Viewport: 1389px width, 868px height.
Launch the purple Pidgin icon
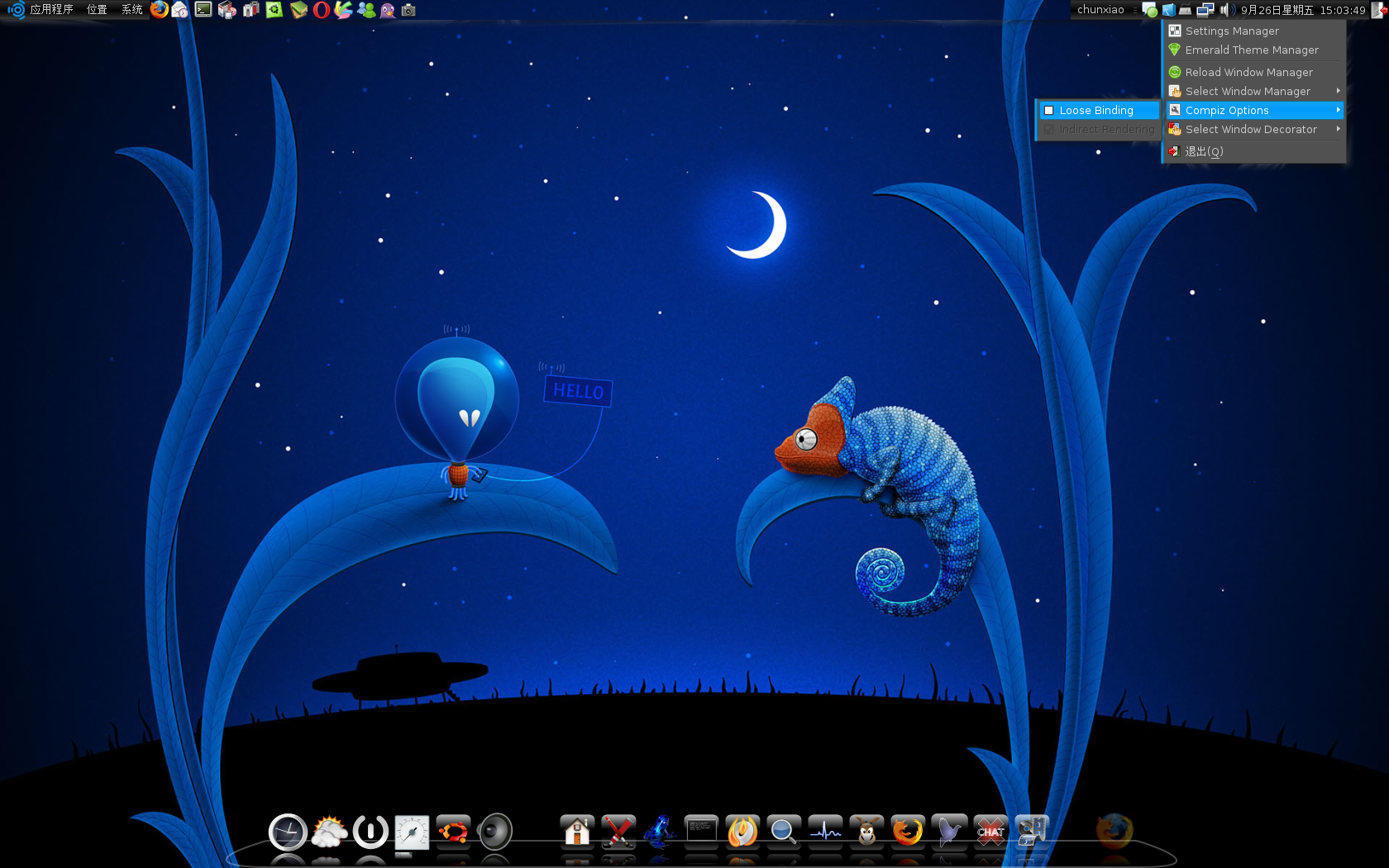coord(387,10)
